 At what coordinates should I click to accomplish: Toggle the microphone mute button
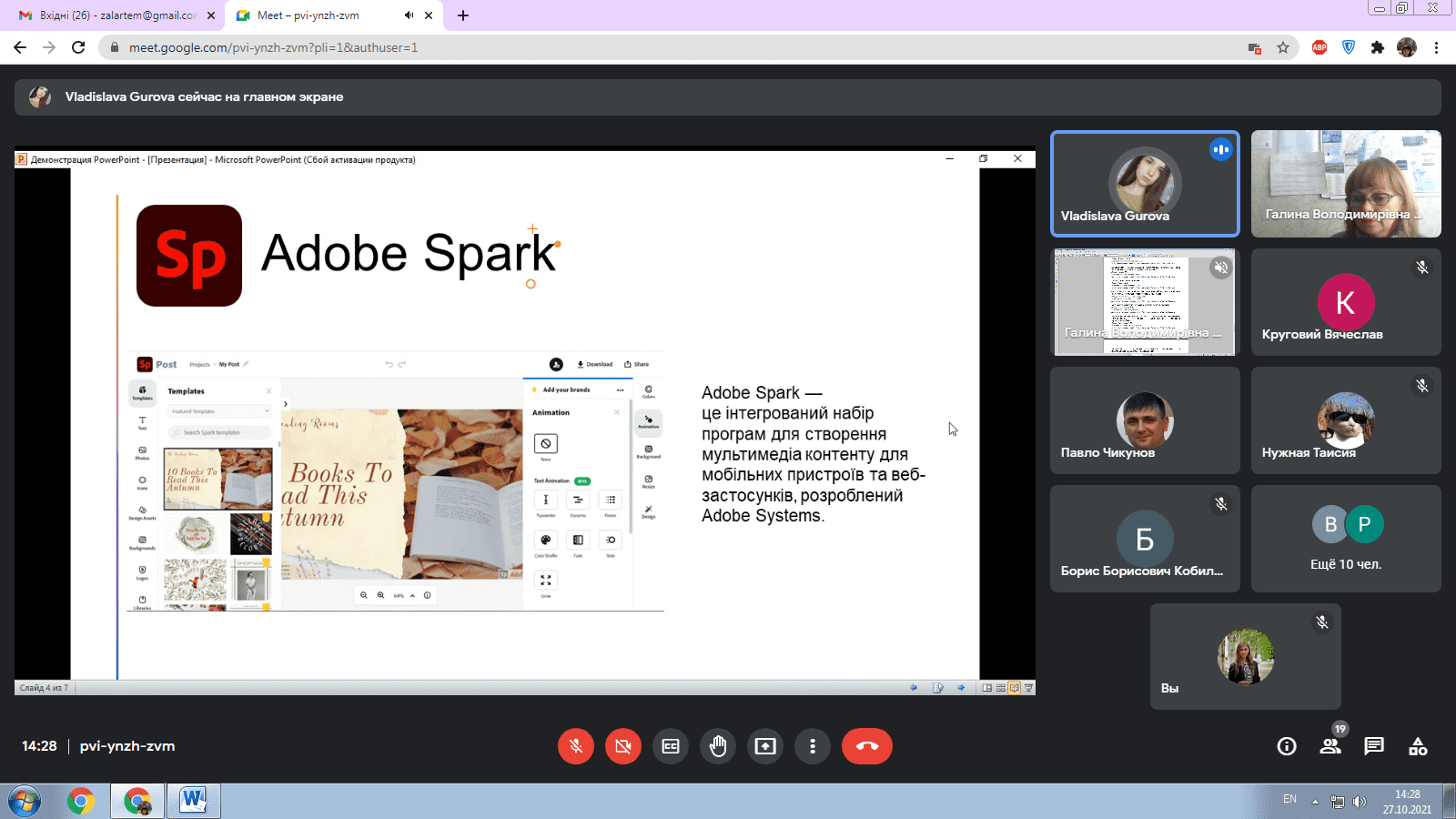[576, 746]
